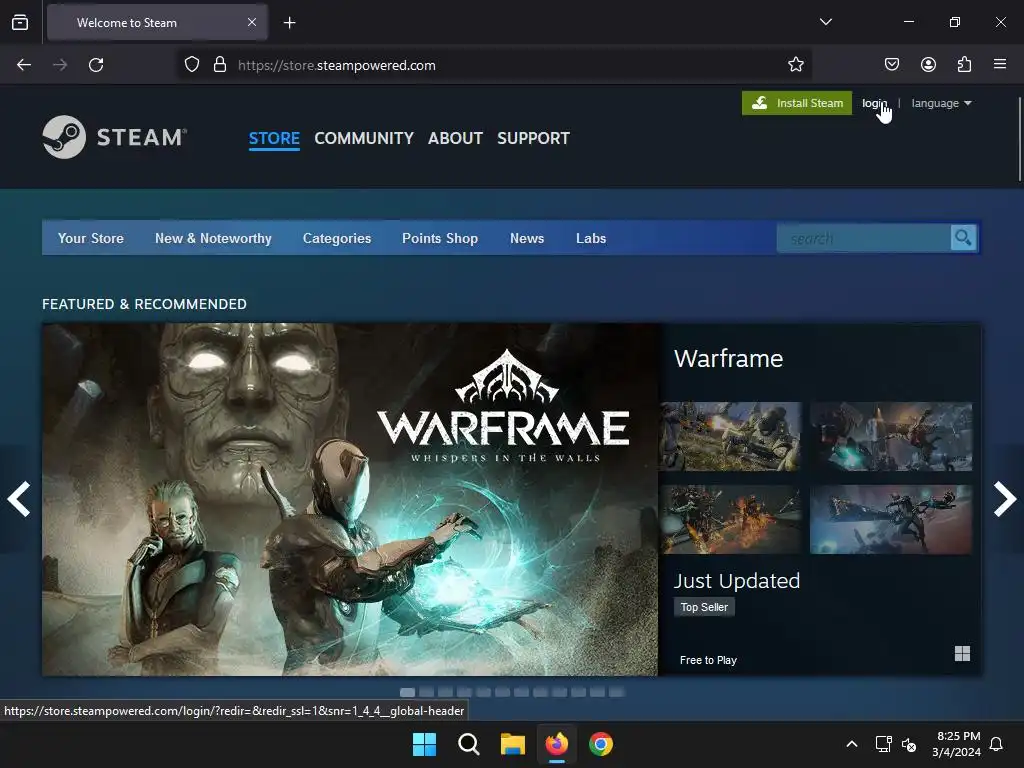Viewport: 1024px width, 768px height.
Task: Go to next featured game
Action: click(x=1004, y=499)
